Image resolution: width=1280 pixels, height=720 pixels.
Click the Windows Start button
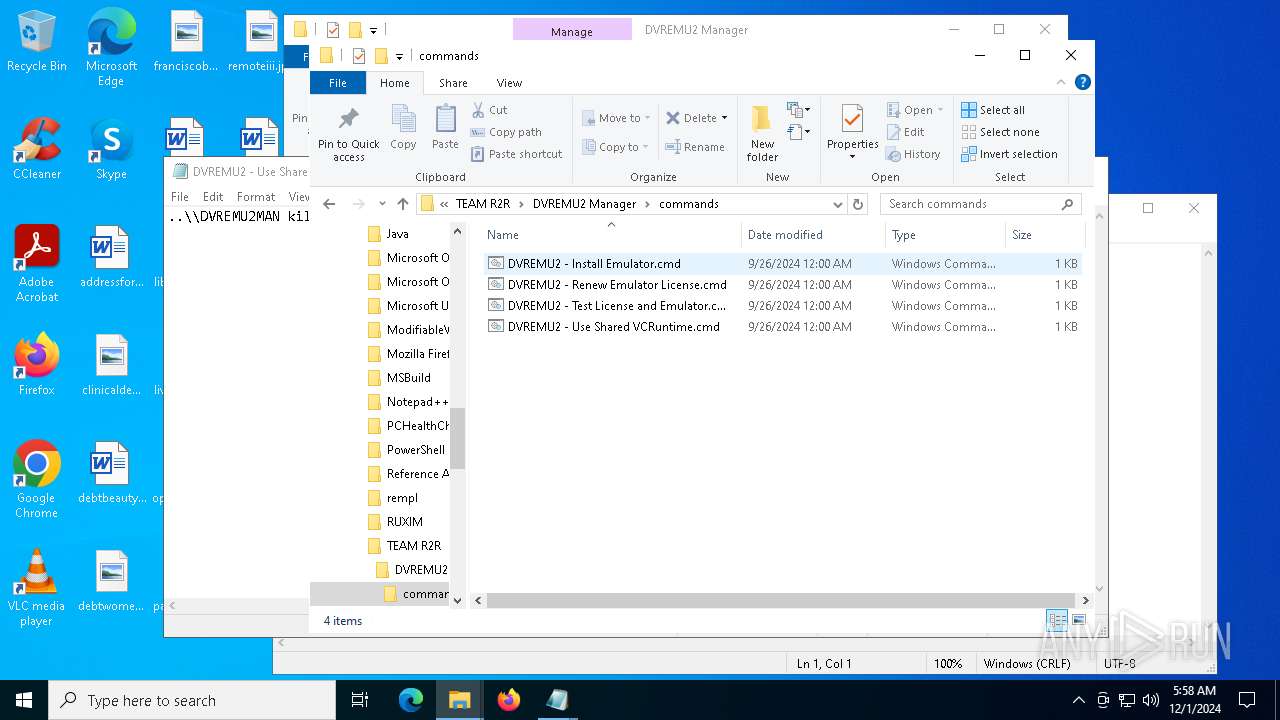point(24,700)
